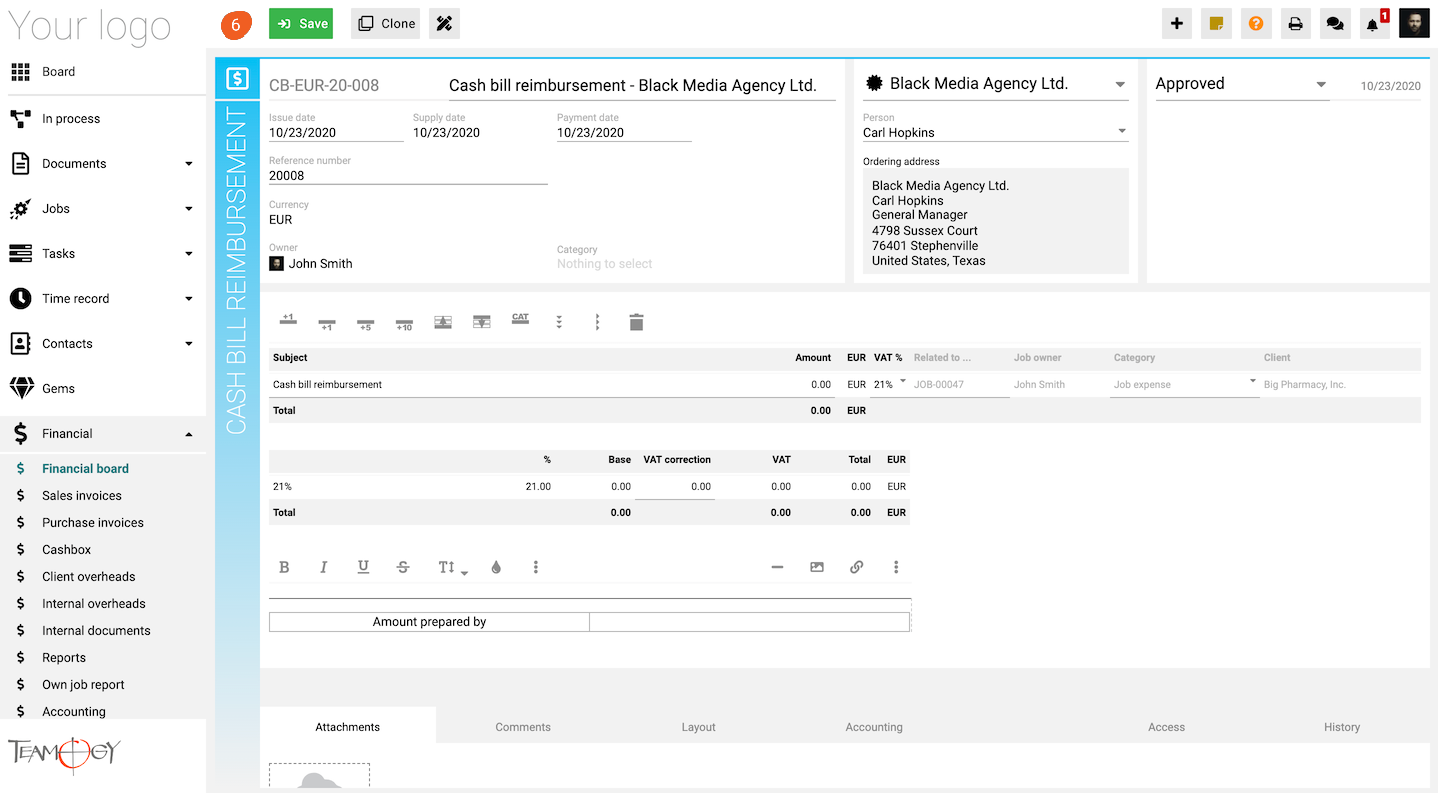
Task: Open the Approved status dropdown
Action: pyautogui.click(x=1240, y=84)
